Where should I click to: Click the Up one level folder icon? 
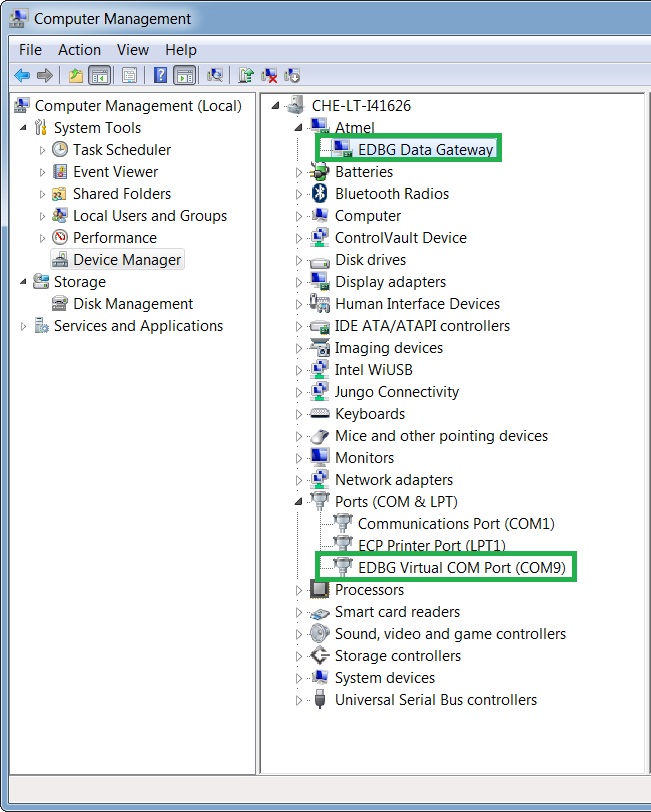click(76, 76)
